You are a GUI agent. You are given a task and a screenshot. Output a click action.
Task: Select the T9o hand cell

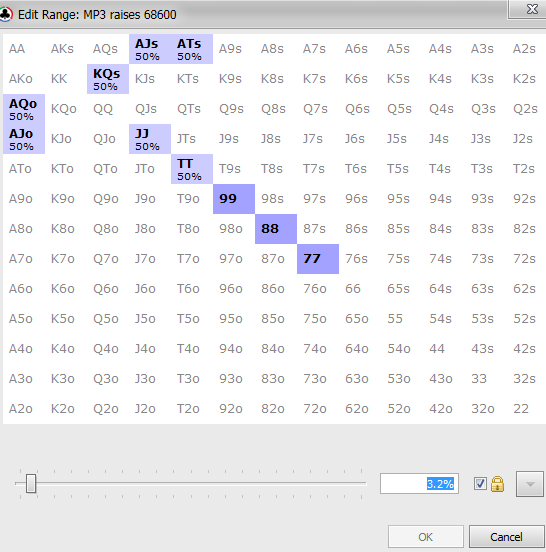192,199
